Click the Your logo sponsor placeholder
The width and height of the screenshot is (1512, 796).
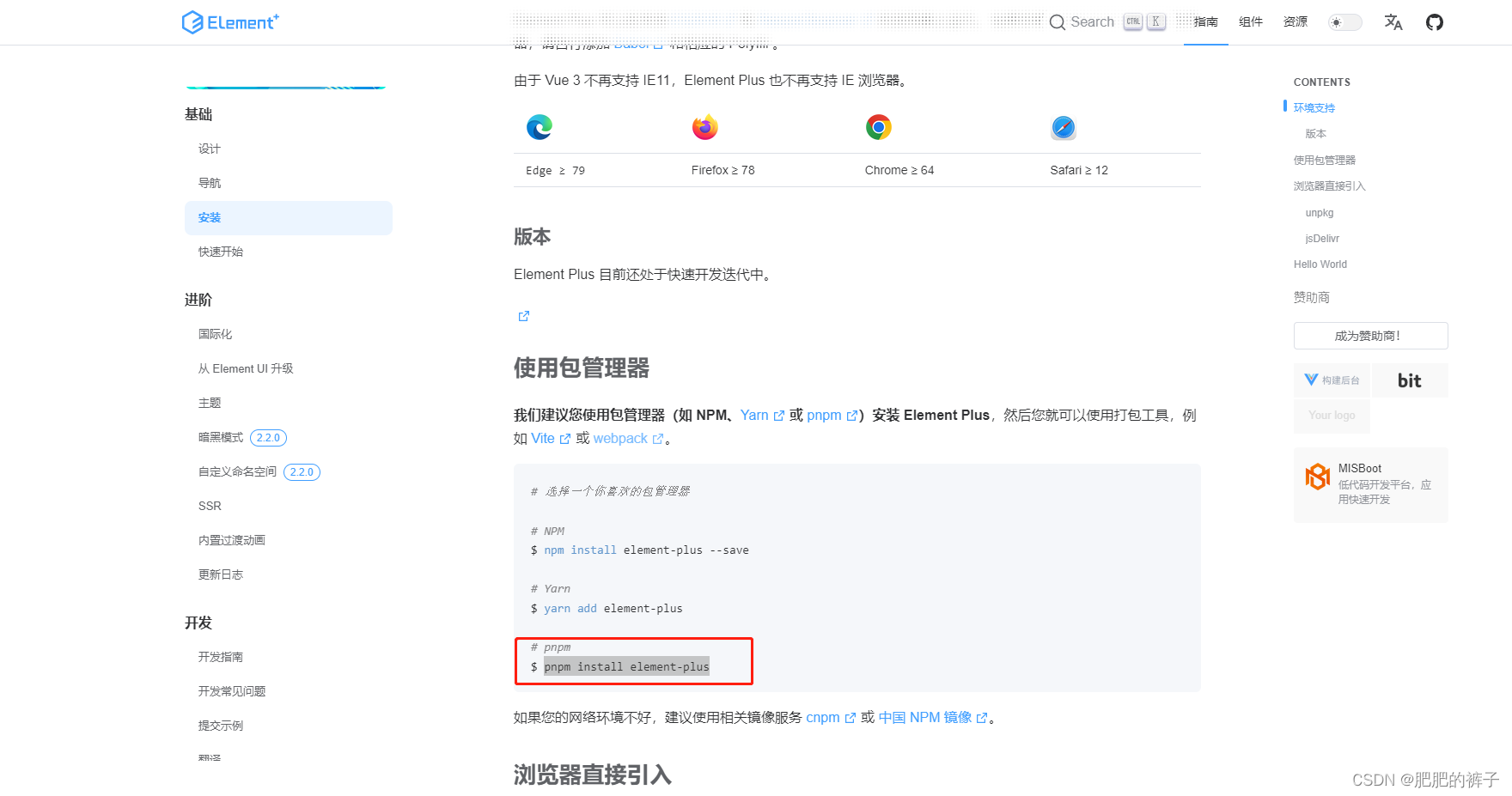tap(1332, 416)
